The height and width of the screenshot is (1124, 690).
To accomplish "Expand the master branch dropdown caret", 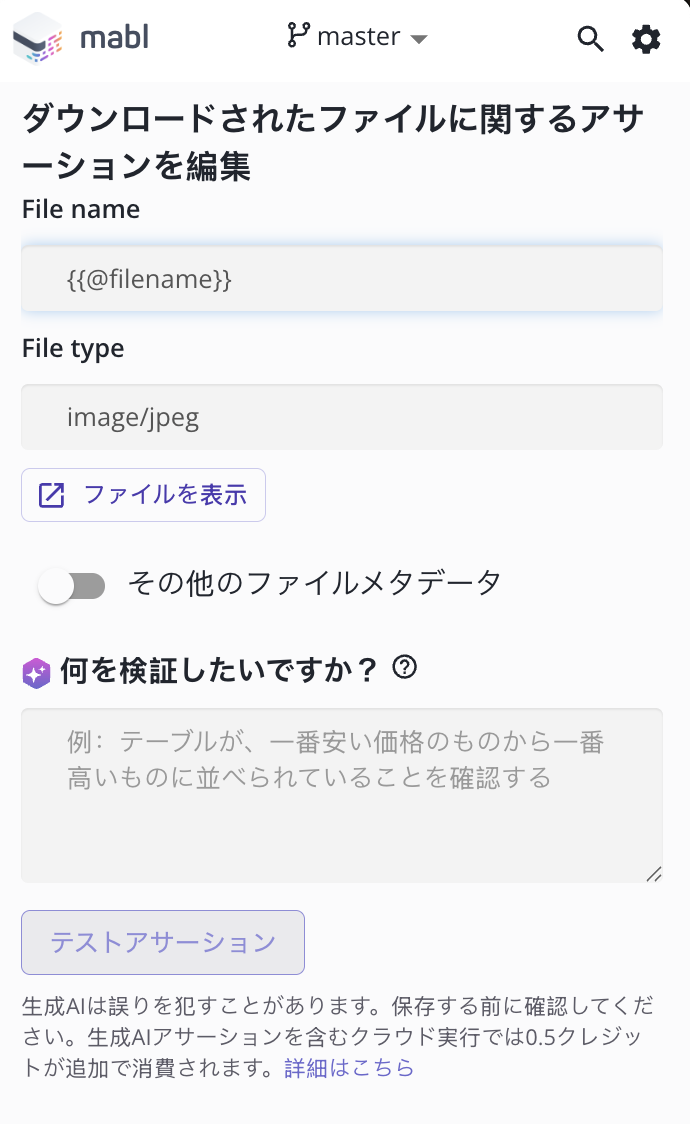I will [421, 40].
